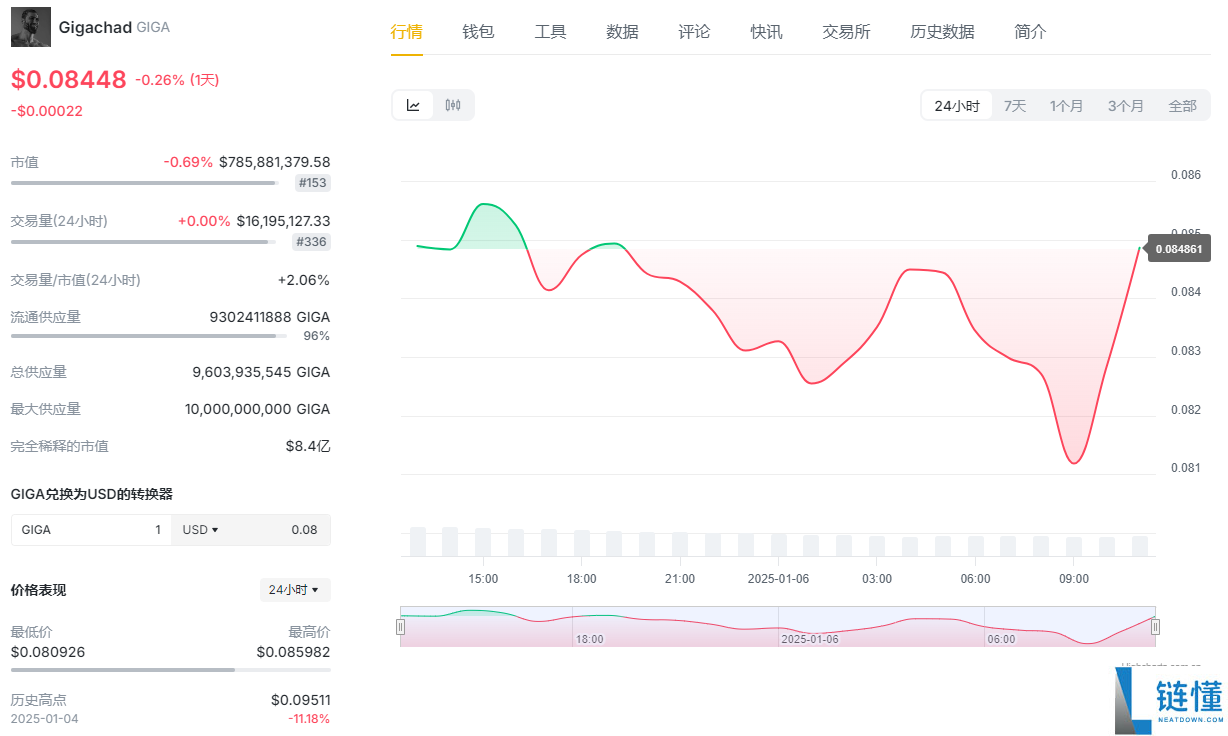
Task: Click the 15:00 axis label
Action: pyautogui.click(x=483, y=579)
